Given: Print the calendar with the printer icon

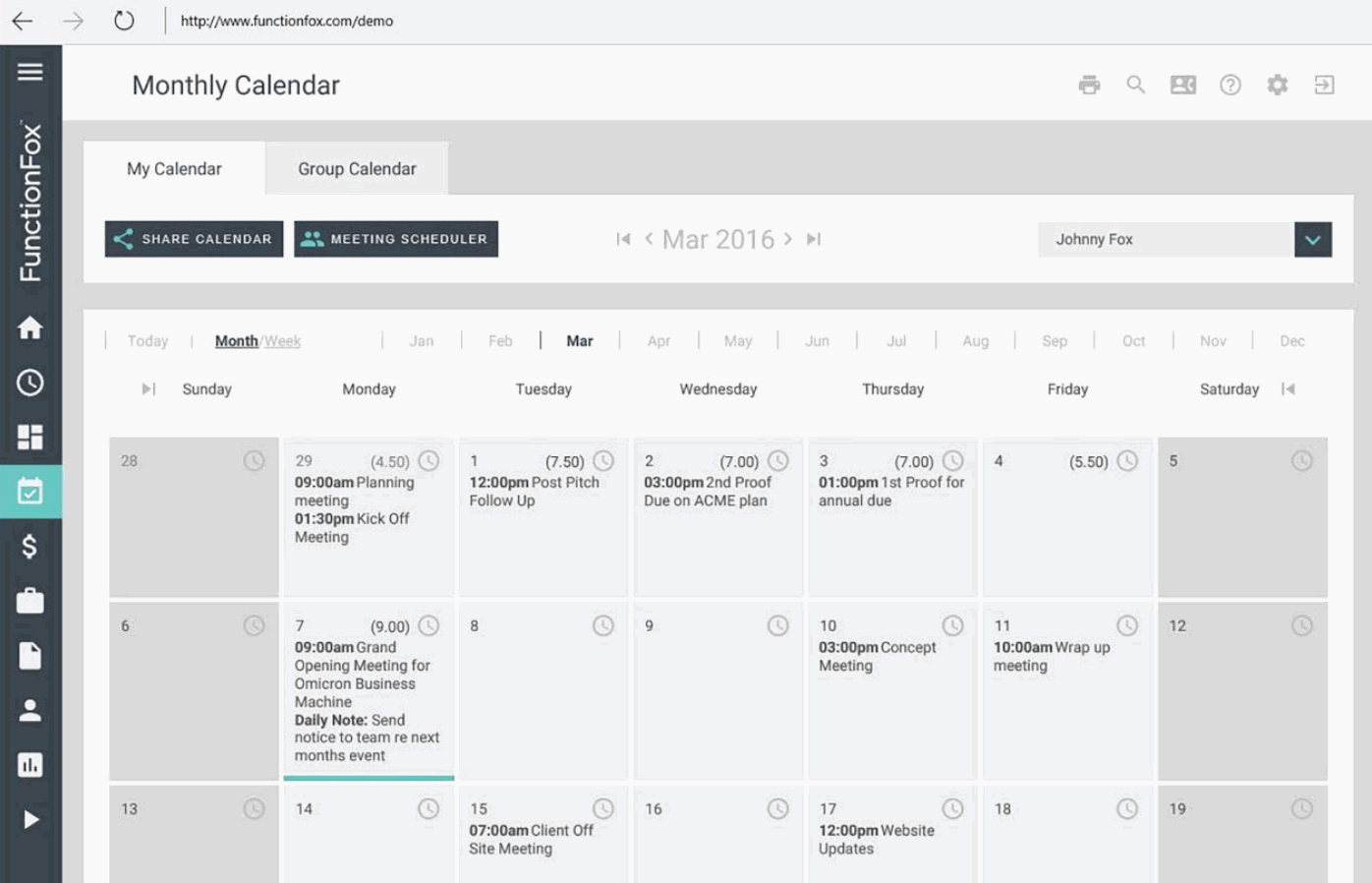Looking at the screenshot, I should click(1089, 85).
